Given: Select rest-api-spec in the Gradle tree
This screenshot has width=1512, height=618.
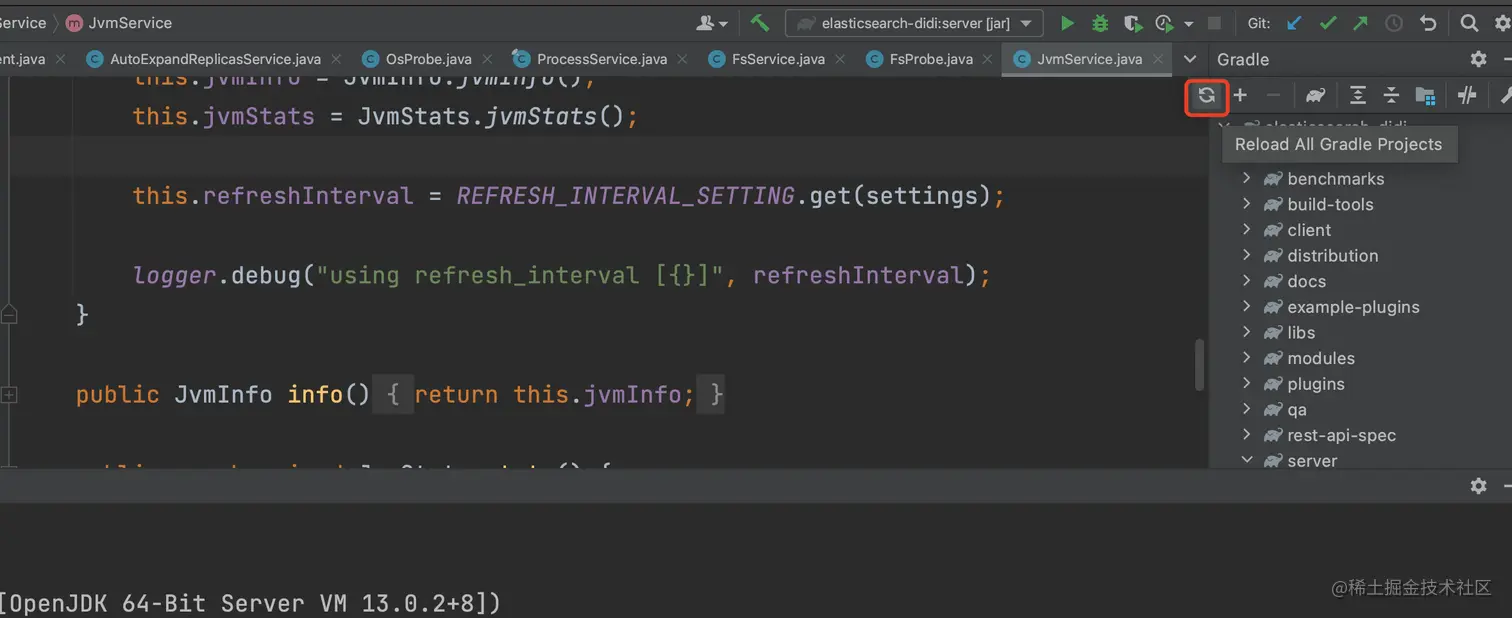Looking at the screenshot, I should (x=1341, y=435).
